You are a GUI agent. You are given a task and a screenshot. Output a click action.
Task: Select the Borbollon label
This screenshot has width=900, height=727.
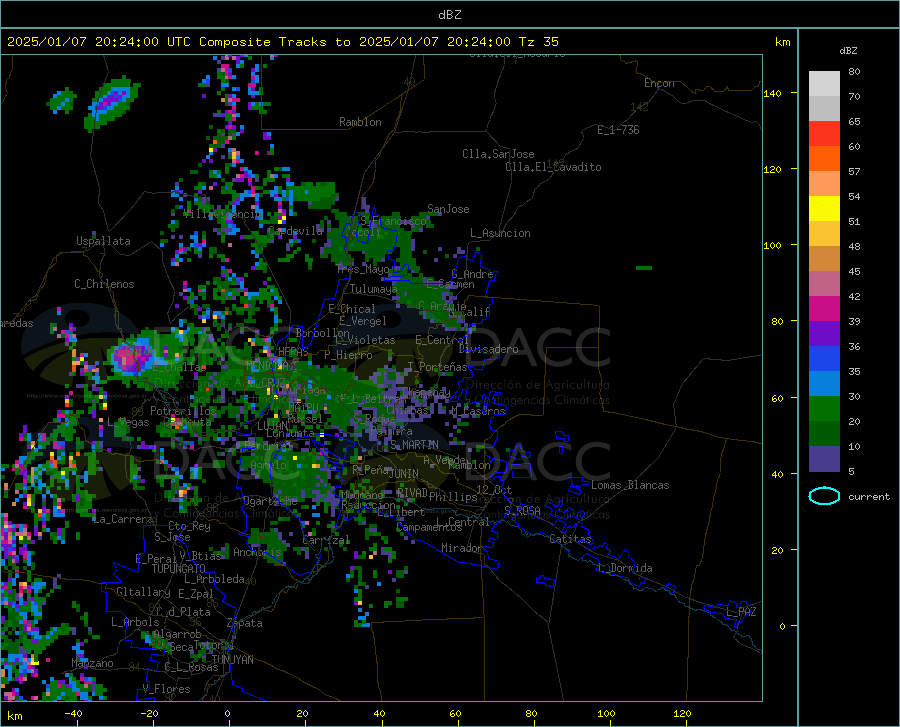[x=323, y=333]
